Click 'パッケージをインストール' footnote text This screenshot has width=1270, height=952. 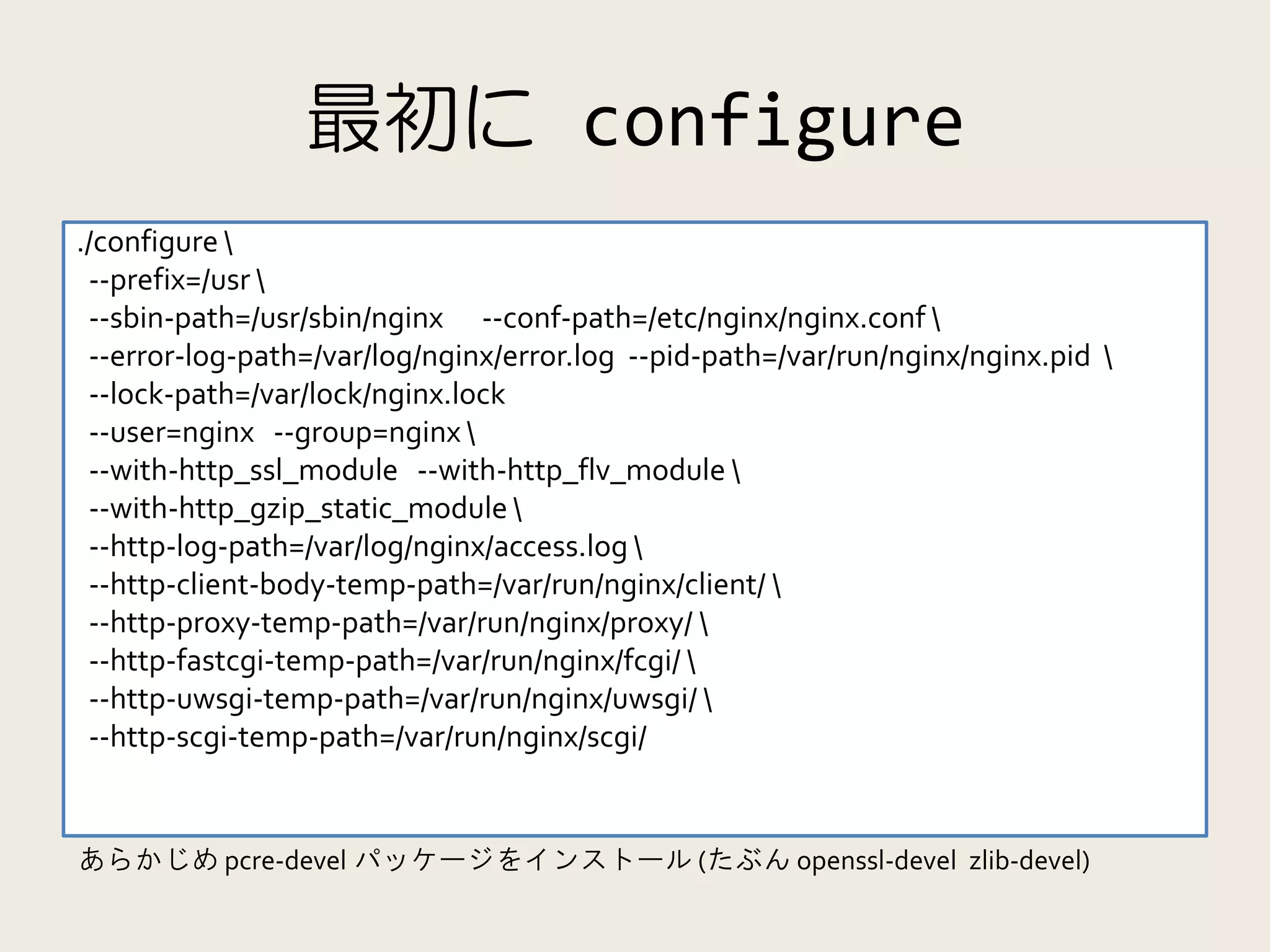coord(524,860)
